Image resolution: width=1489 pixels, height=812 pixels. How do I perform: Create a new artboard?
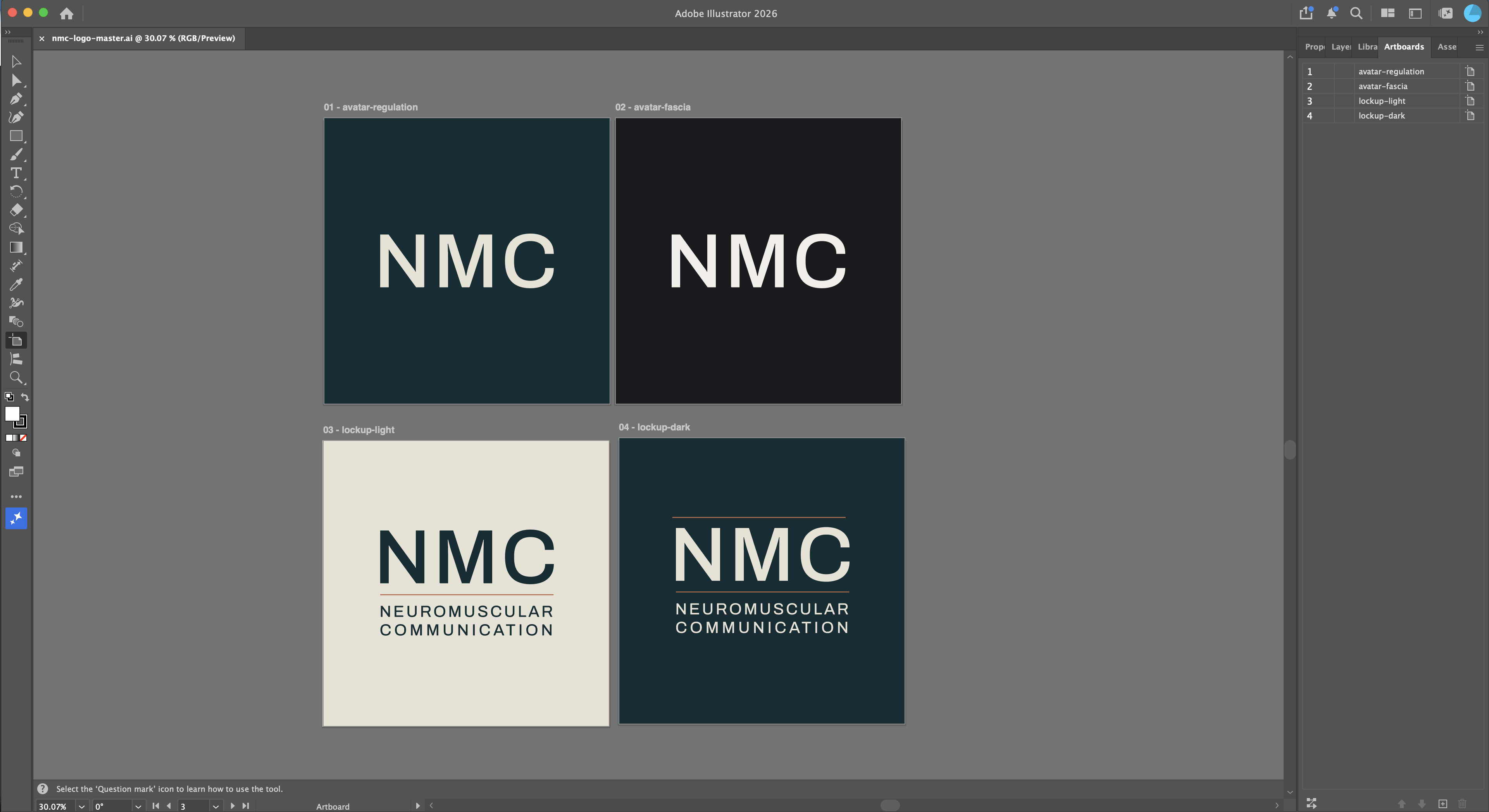click(1443, 803)
